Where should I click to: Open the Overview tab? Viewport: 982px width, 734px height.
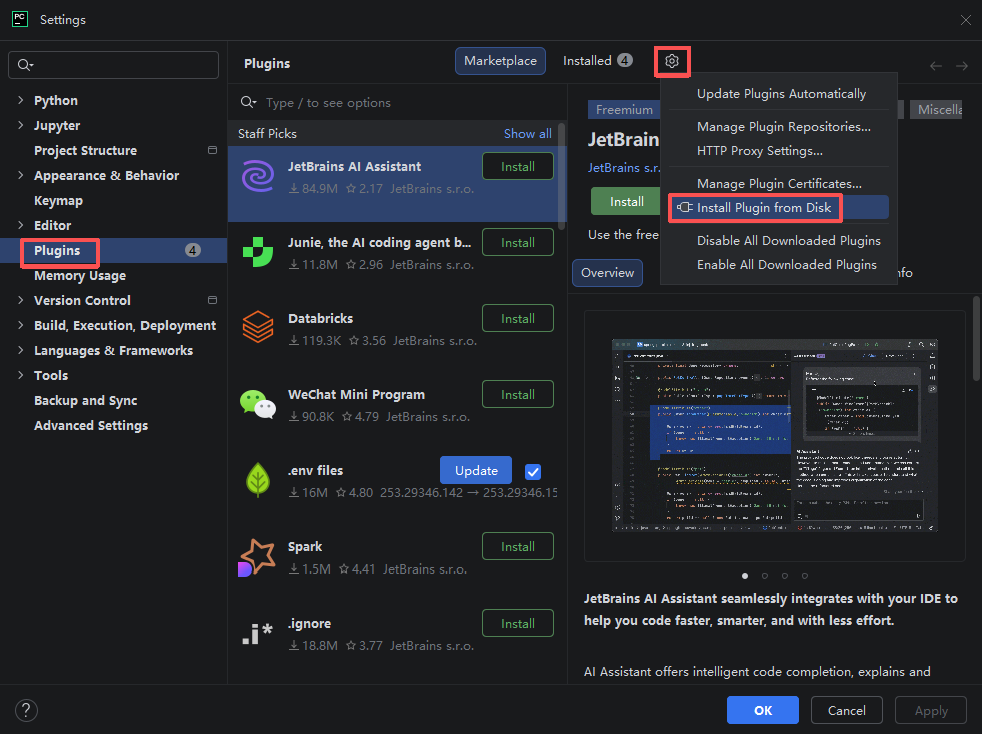607,273
